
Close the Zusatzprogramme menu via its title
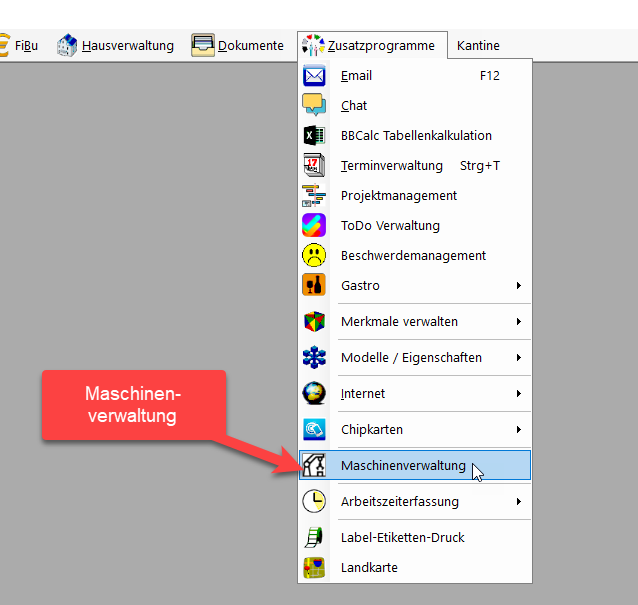[381, 46]
